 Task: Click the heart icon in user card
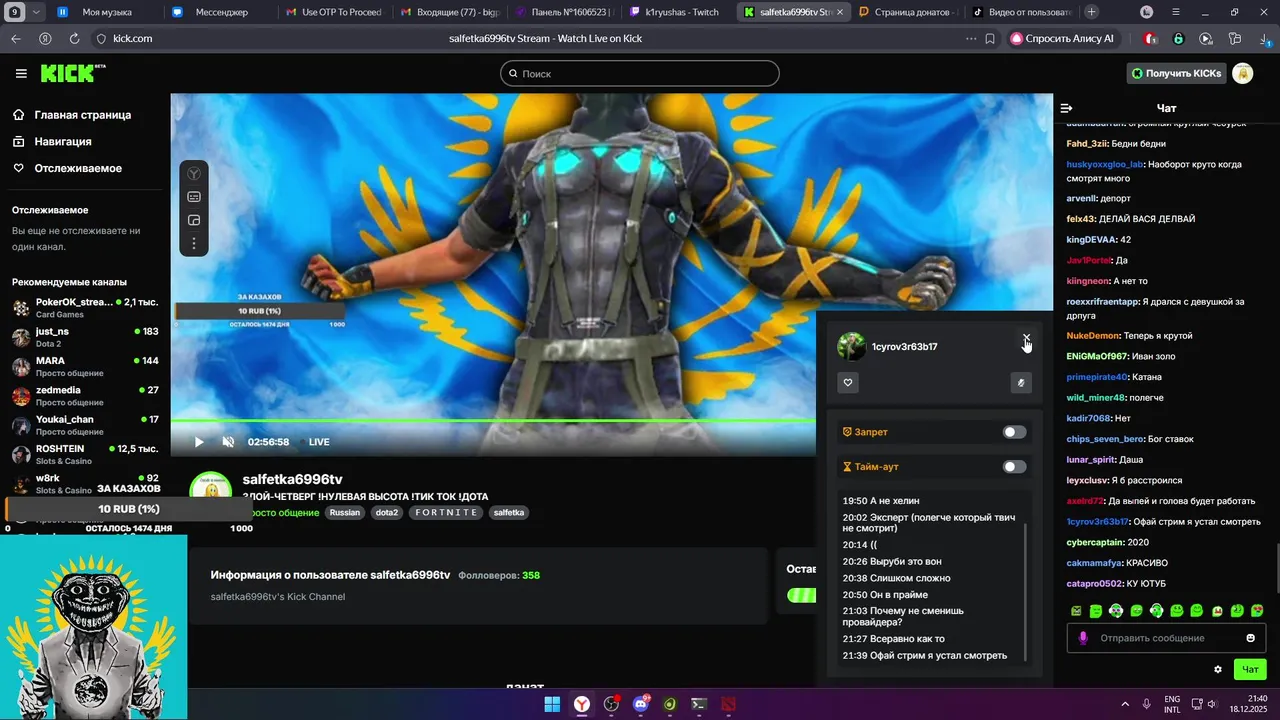coord(848,382)
